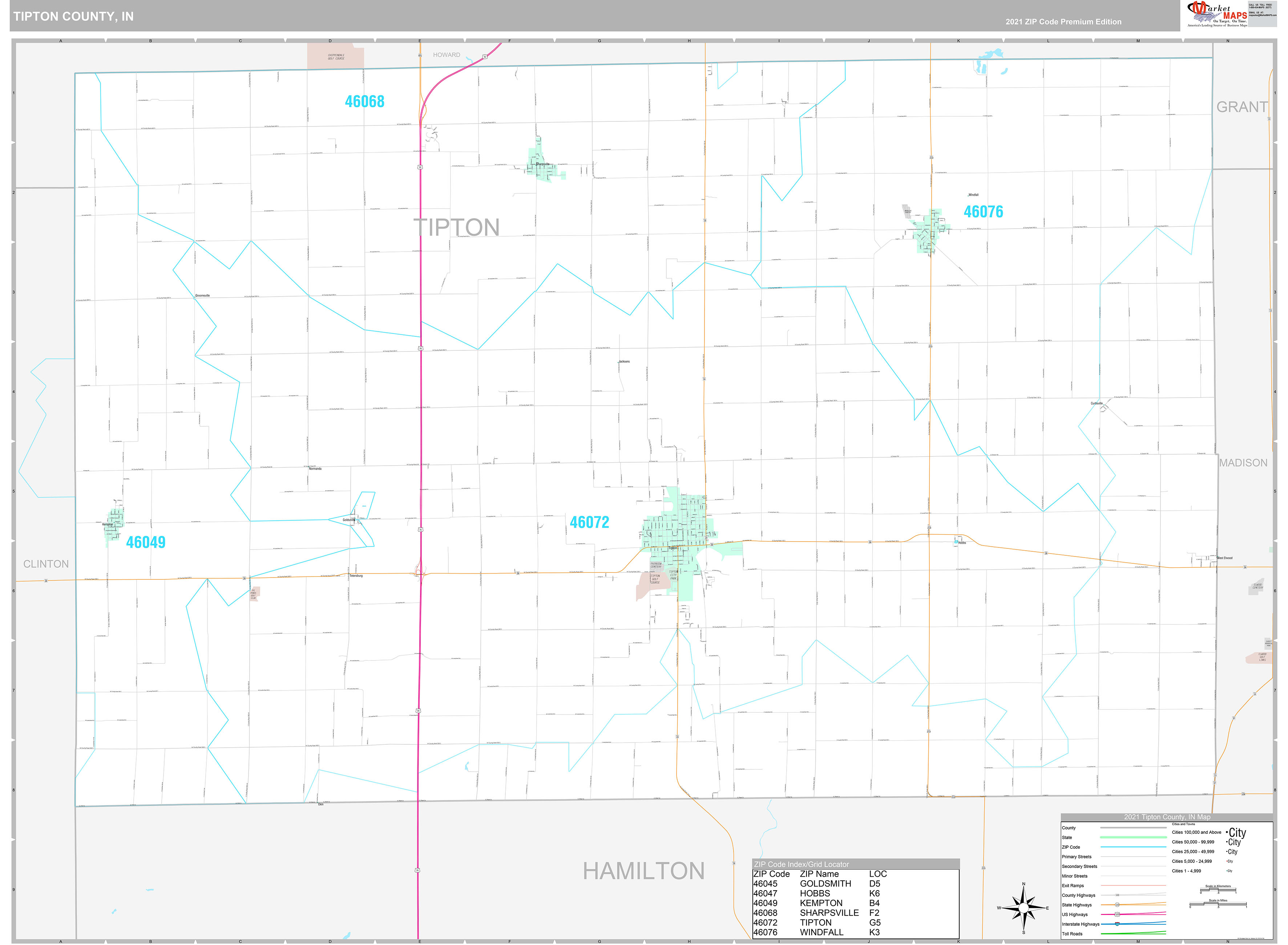1288x945 pixels.
Task: Click the Interstate Highways shield symbol in legend
Action: pyautogui.click(x=1117, y=924)
